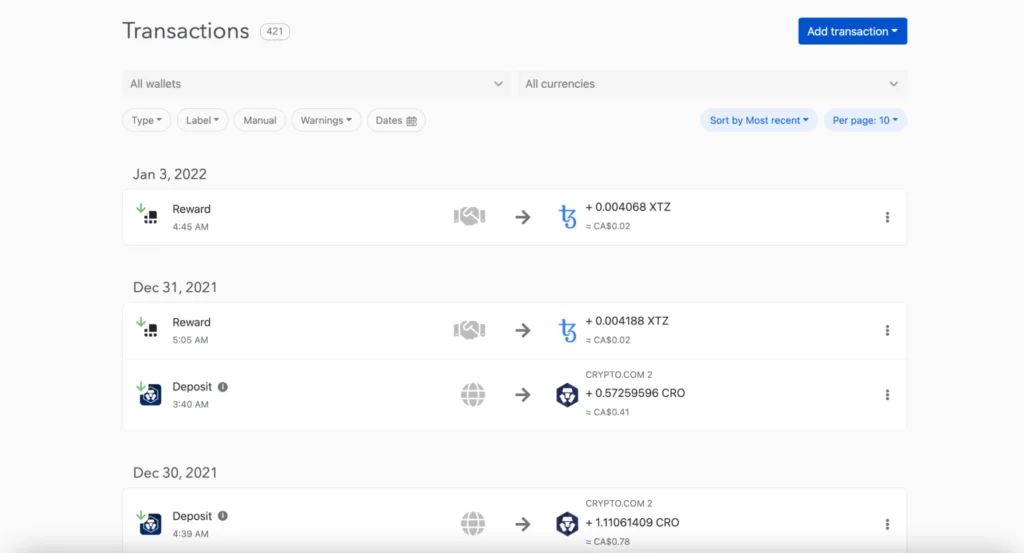Click the CRO coin icon beside 0.57259596 CRO
Screen dimensions: 1024x553
pos(567,395)
